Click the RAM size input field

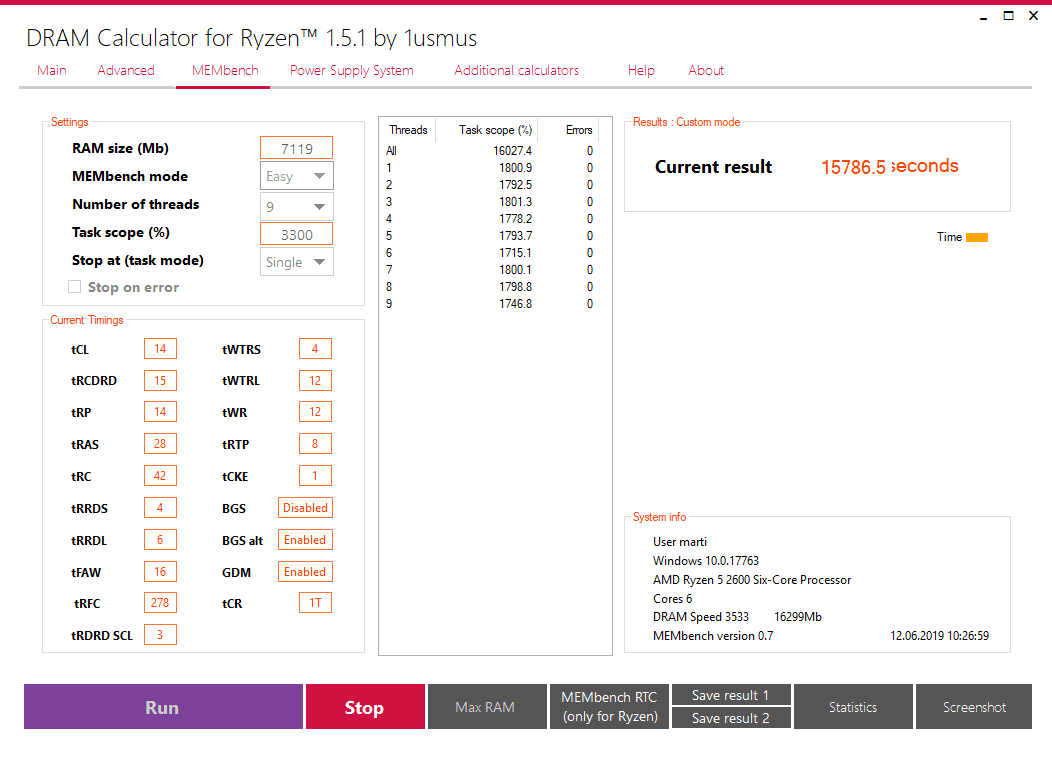[297, 148]
